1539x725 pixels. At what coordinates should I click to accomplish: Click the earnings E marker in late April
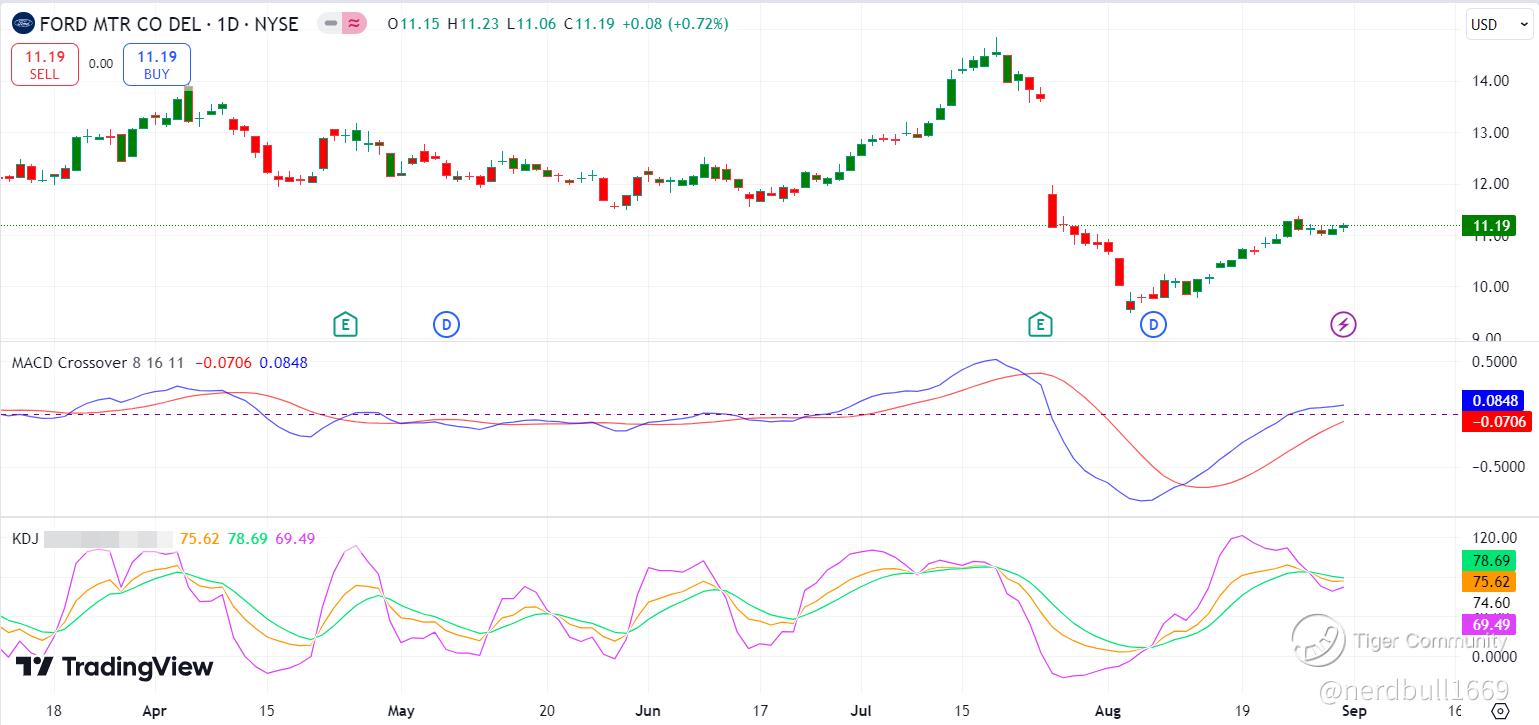345,324
